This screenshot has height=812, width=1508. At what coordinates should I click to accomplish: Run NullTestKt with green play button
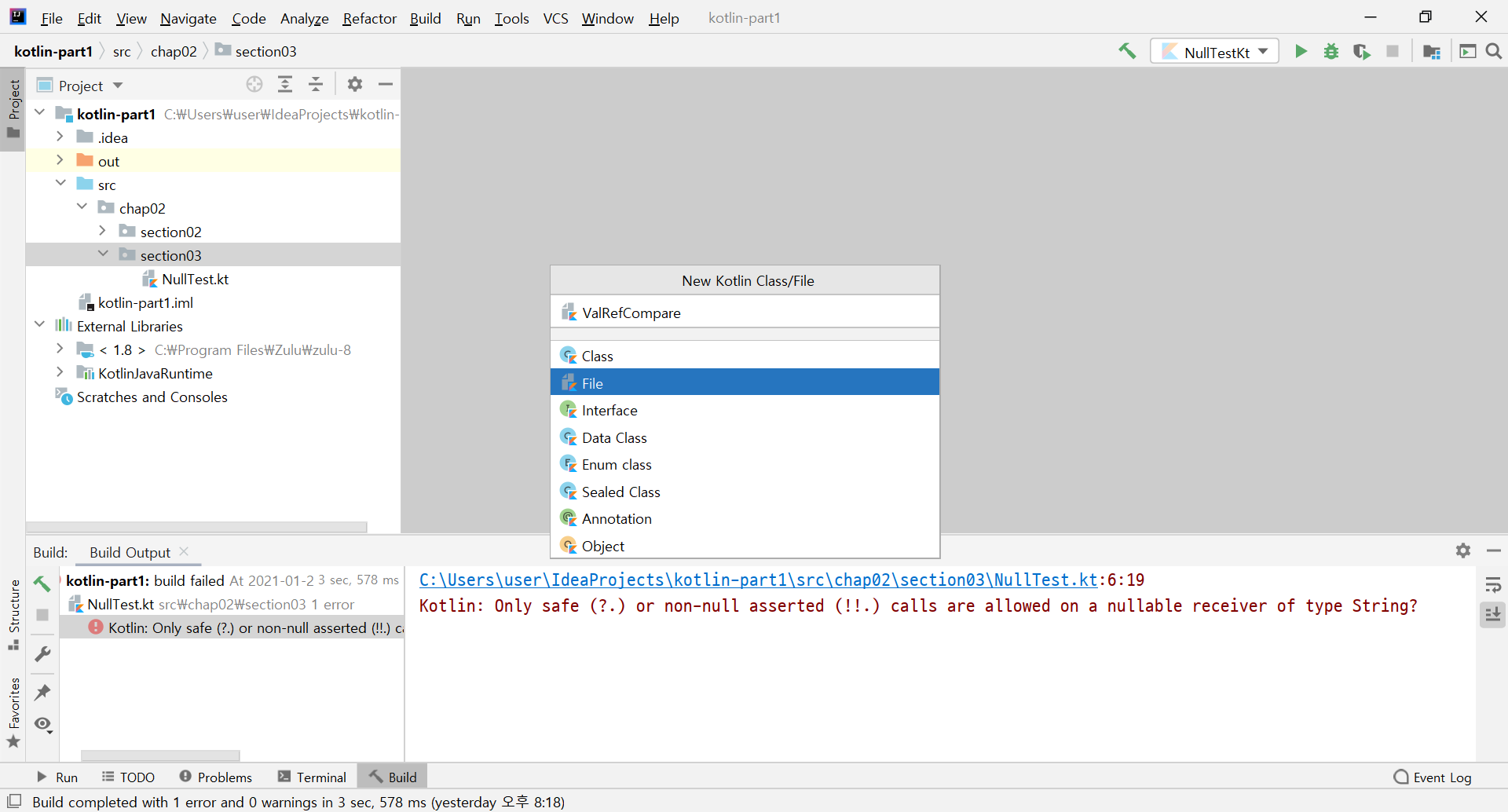pyautogui.click(x=1301, y=51)
